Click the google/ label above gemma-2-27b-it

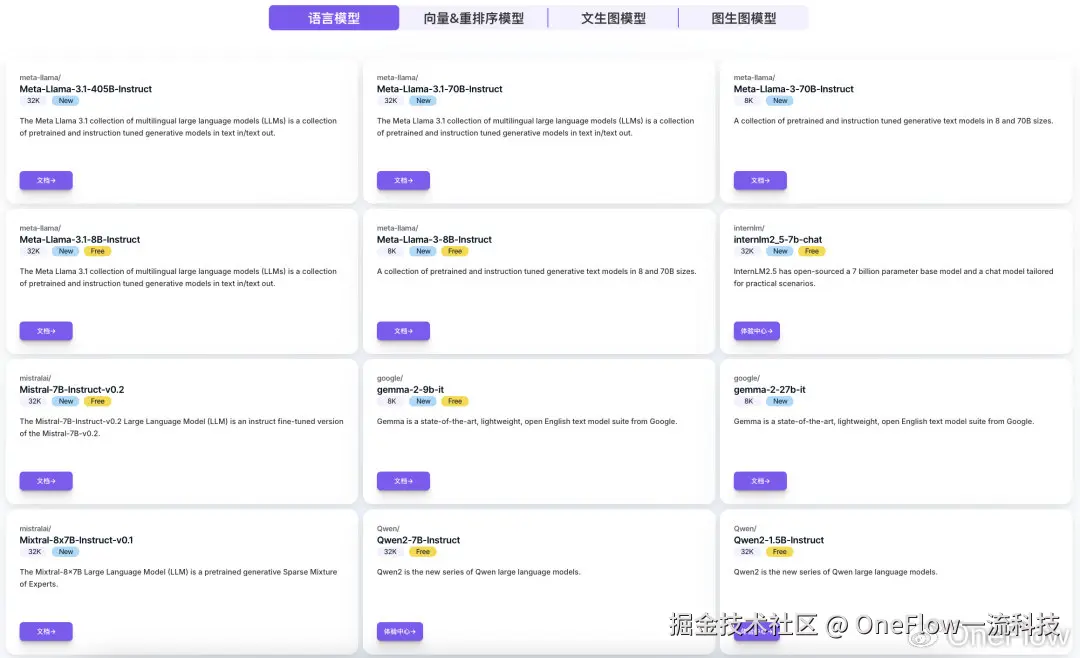click(747, 378)
